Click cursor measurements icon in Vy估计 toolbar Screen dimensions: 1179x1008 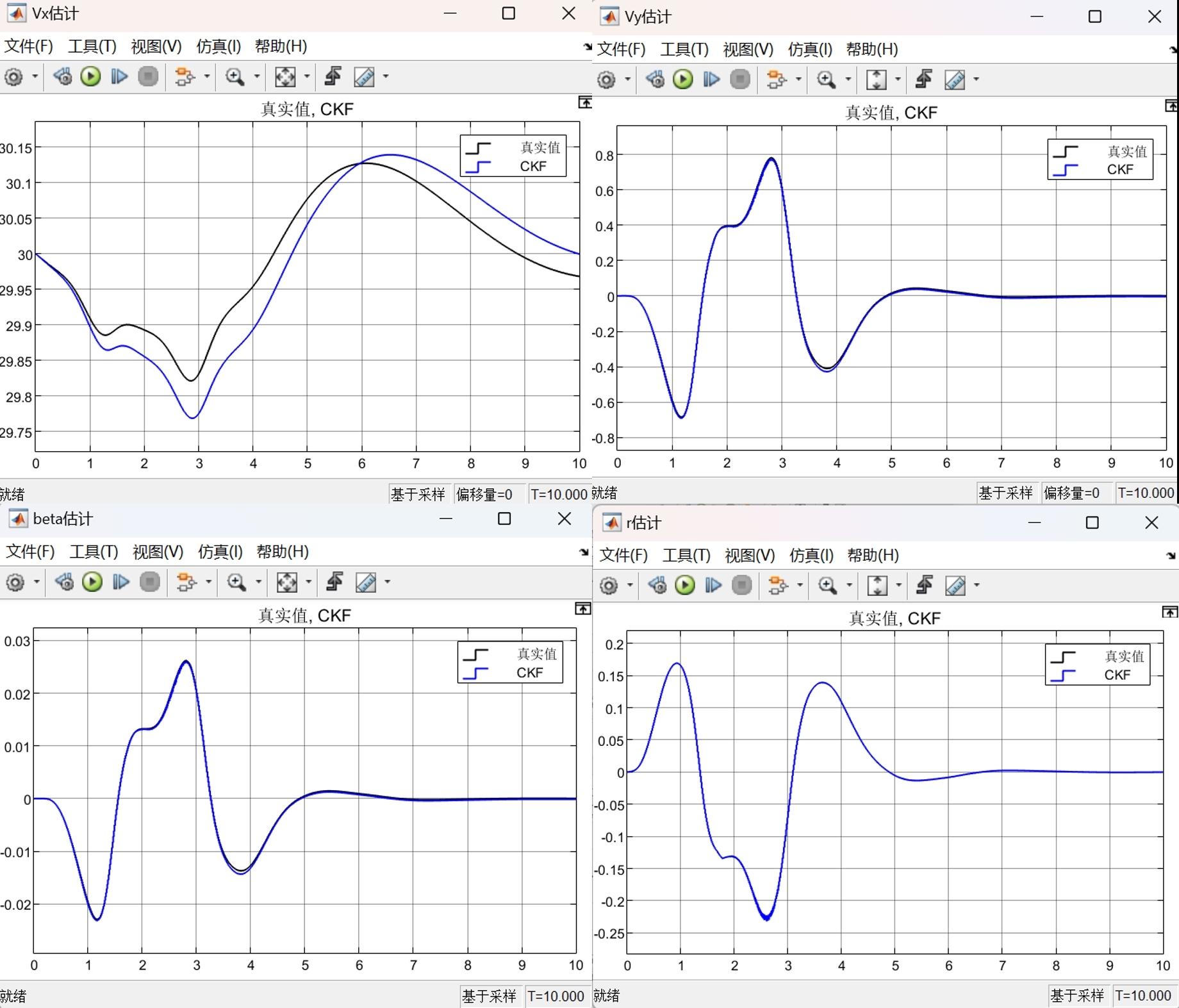[x=955, y=79]
